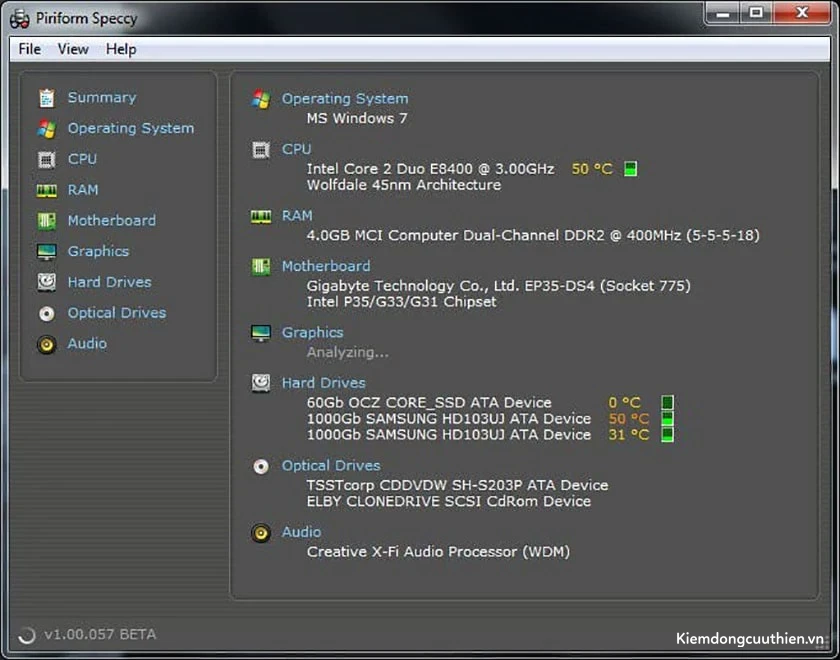The height and width of the screenshot is (660, 840).
Task: Click the MS Windows 7 text
Action: tap(357, 118)
